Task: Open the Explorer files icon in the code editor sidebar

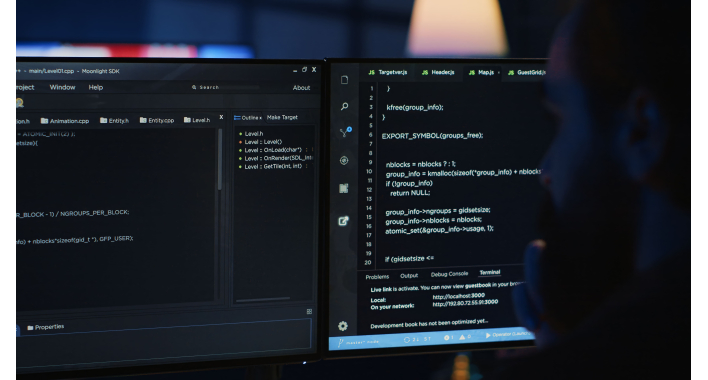Action: tap(345, 80)
